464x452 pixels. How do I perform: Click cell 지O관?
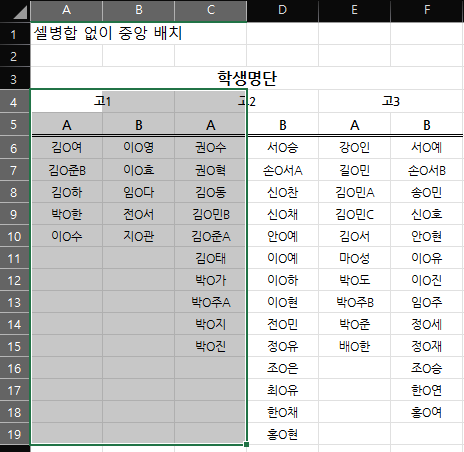tap(138, 236)
